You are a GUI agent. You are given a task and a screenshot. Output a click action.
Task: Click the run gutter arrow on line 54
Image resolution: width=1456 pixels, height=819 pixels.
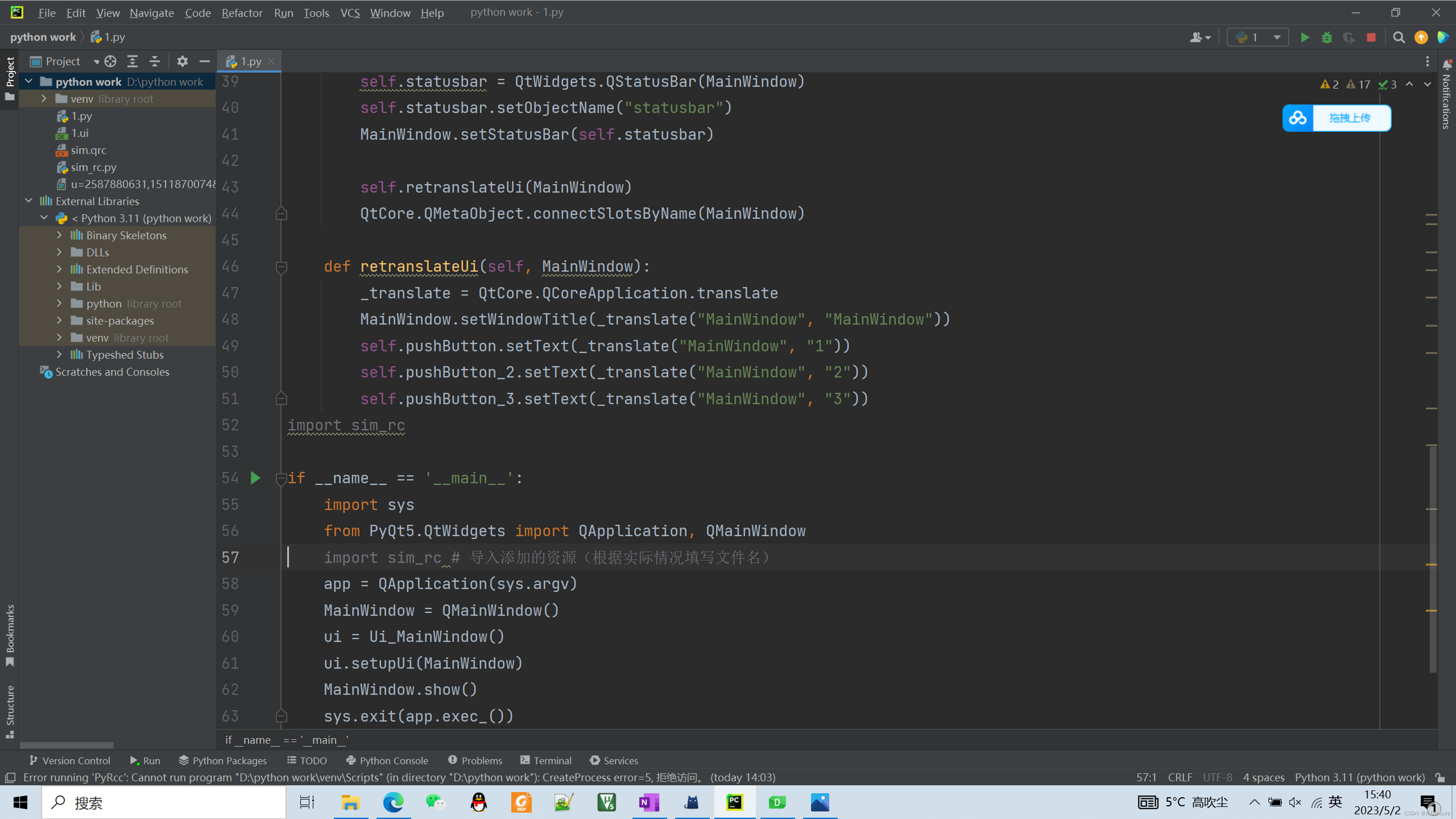coord(256,478)
